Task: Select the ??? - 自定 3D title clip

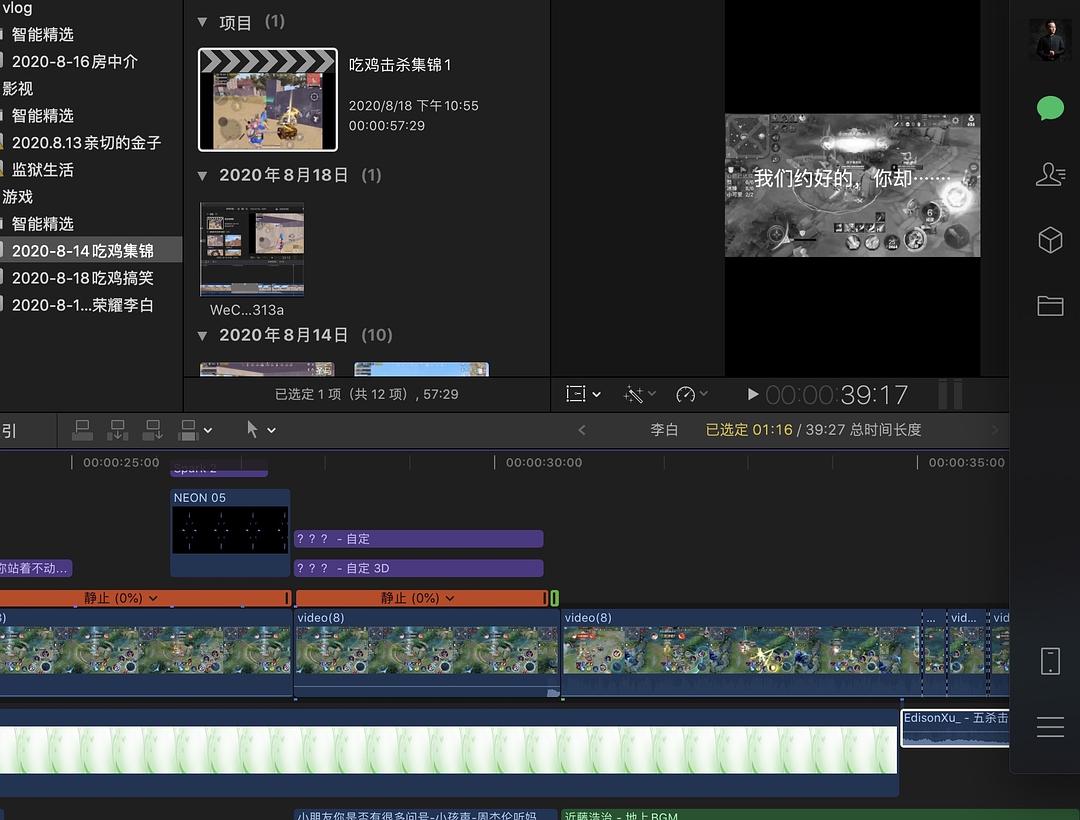Action: pos(418,568)
